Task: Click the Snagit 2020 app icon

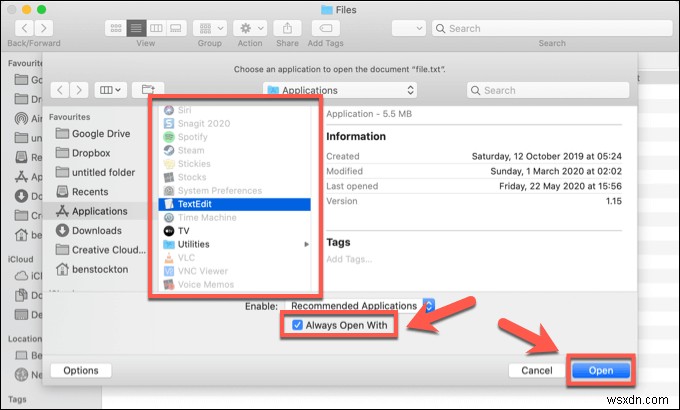Action: [x=169, y=123]
